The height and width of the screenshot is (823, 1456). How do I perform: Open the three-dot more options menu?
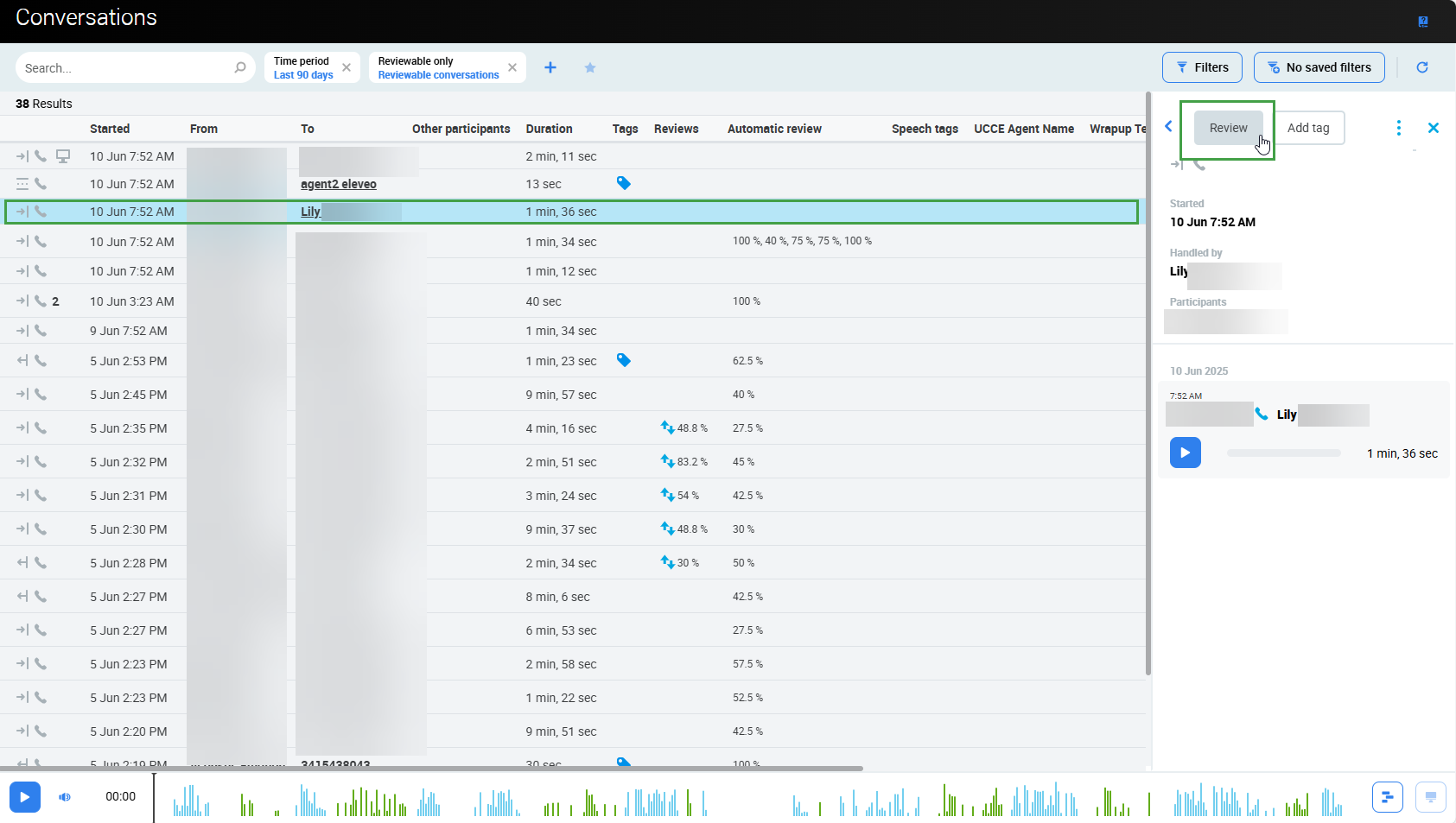click(x=1398, y=128)
